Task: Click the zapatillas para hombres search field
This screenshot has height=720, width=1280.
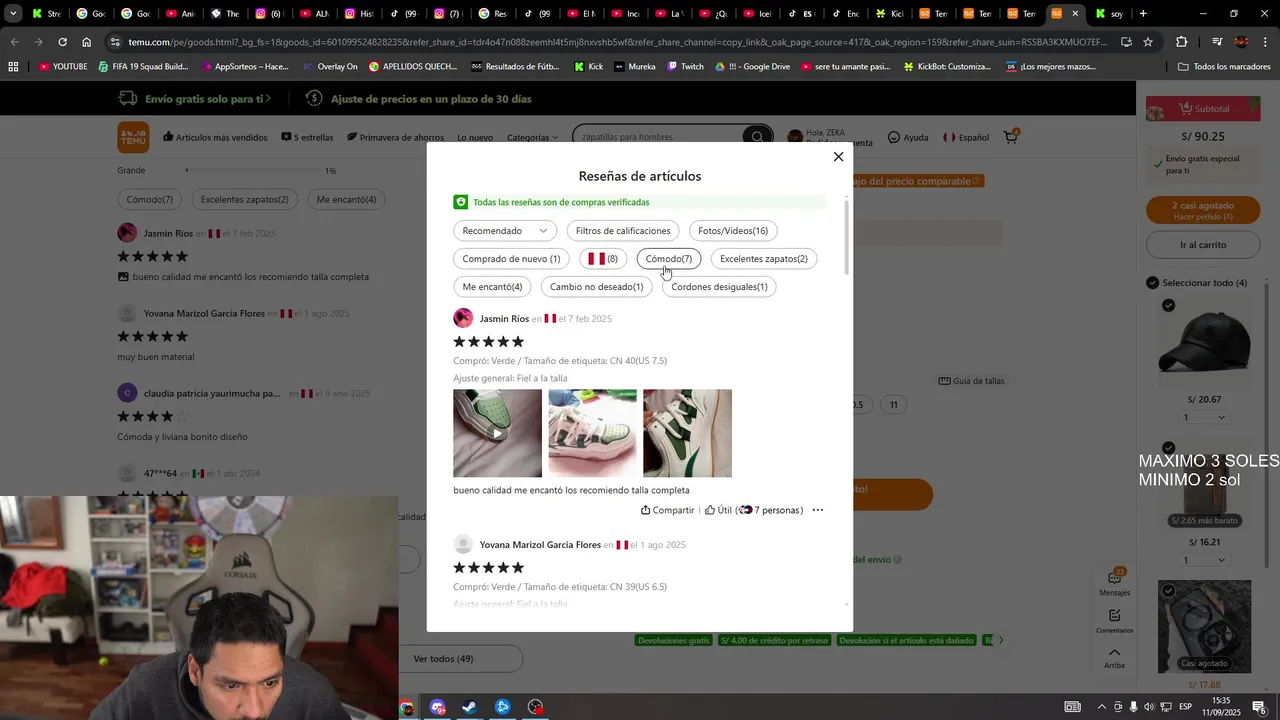Action: 658,137
